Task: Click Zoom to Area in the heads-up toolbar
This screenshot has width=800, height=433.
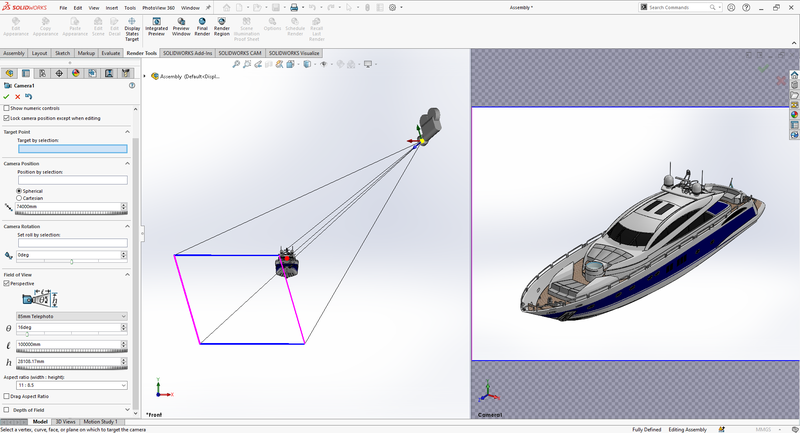Action: 247,64
